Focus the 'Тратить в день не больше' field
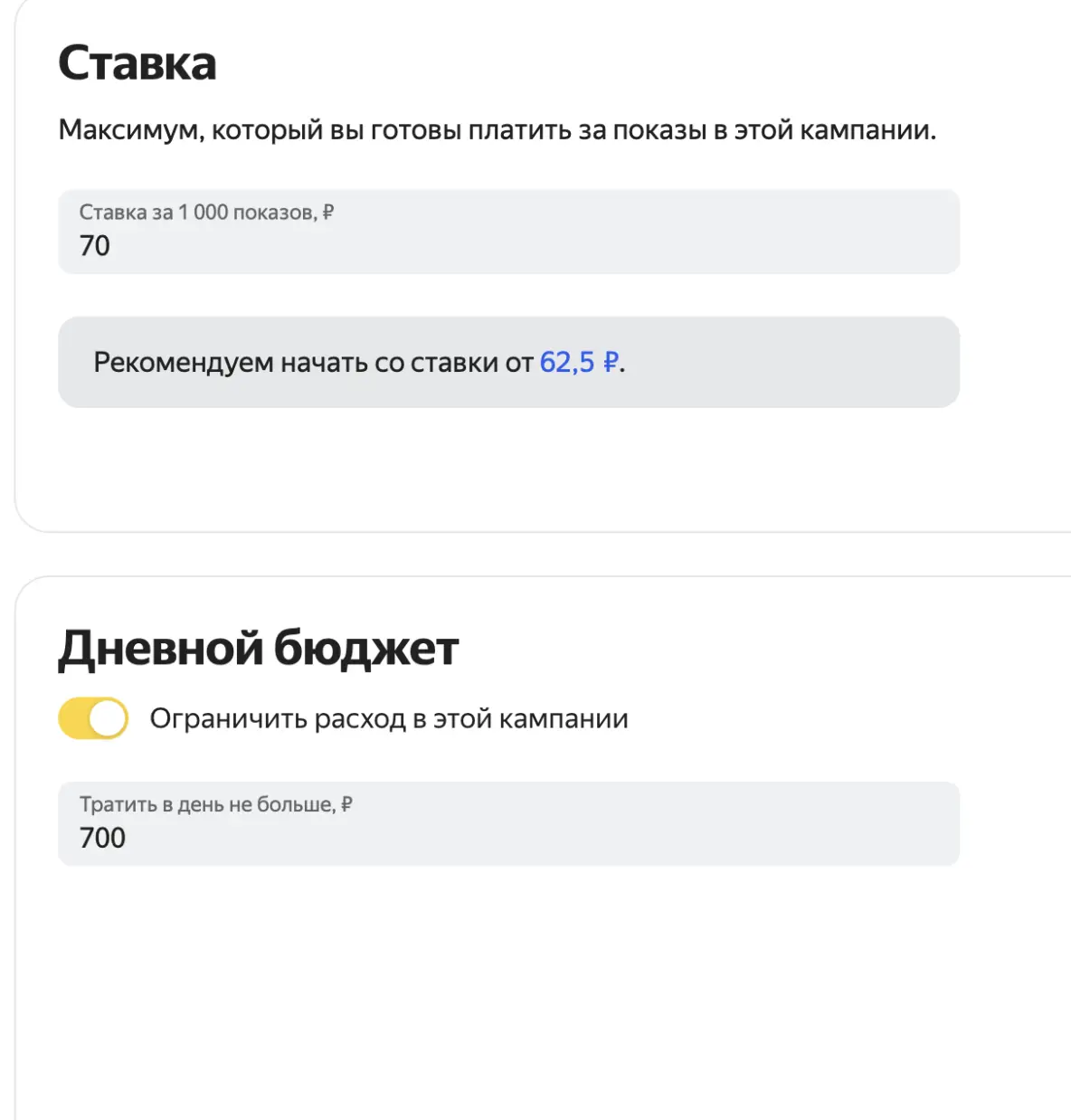1071x1120 pixels. pos(508,823)
